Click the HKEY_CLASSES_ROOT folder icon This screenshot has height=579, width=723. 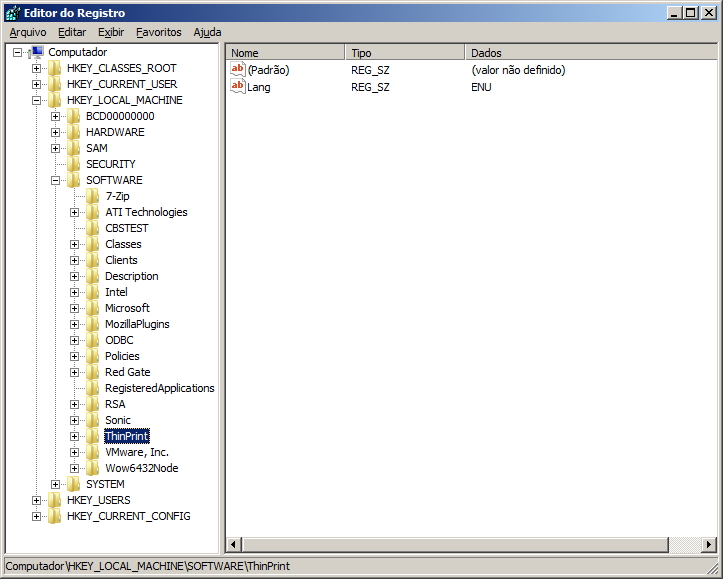tap(54, 68)
